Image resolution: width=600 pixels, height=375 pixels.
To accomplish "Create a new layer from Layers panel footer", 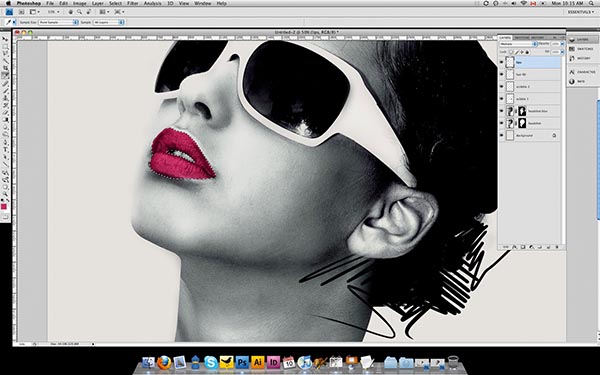I will tap(548, 247).
